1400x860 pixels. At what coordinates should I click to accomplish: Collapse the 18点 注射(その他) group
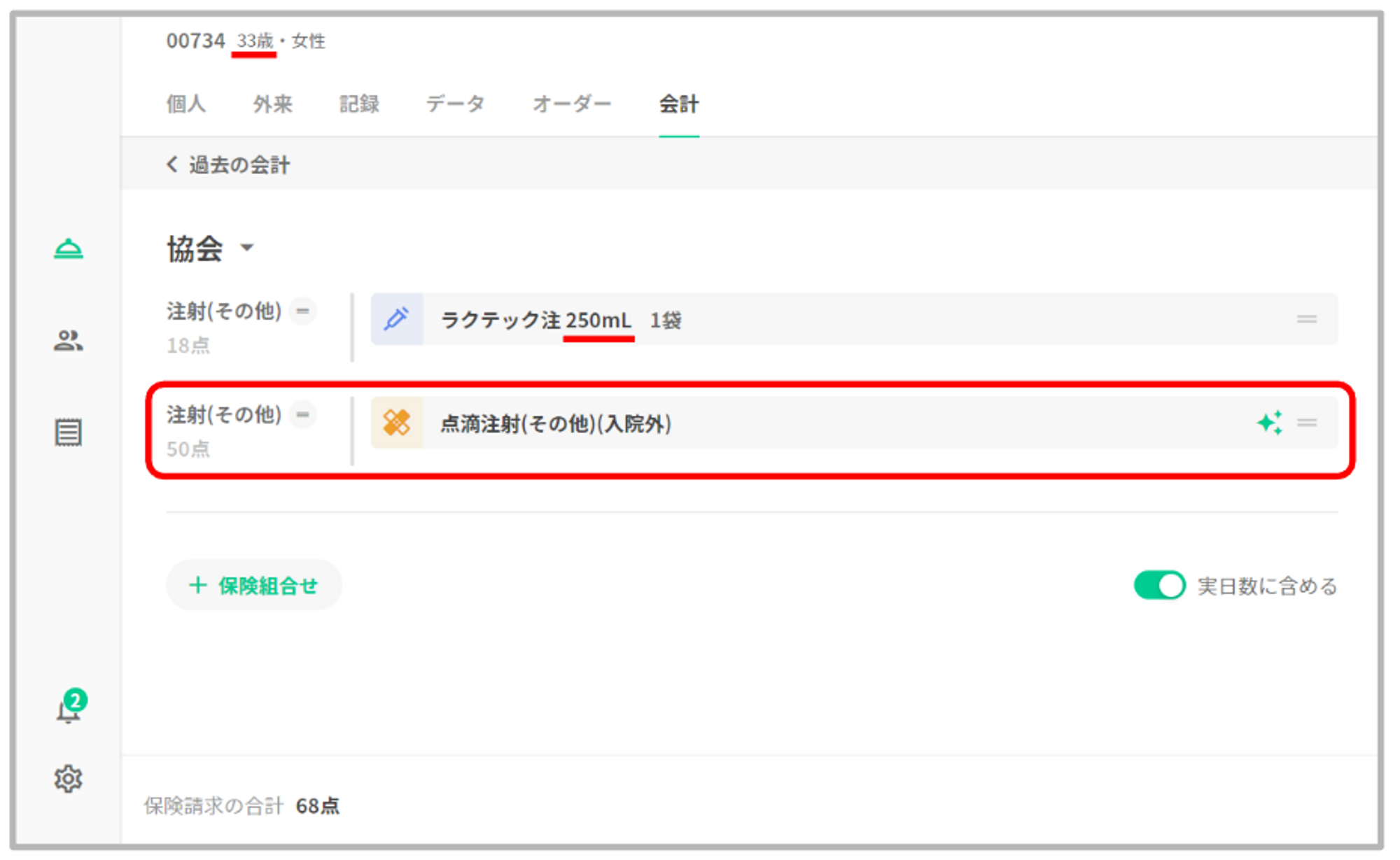pos(303,311)
